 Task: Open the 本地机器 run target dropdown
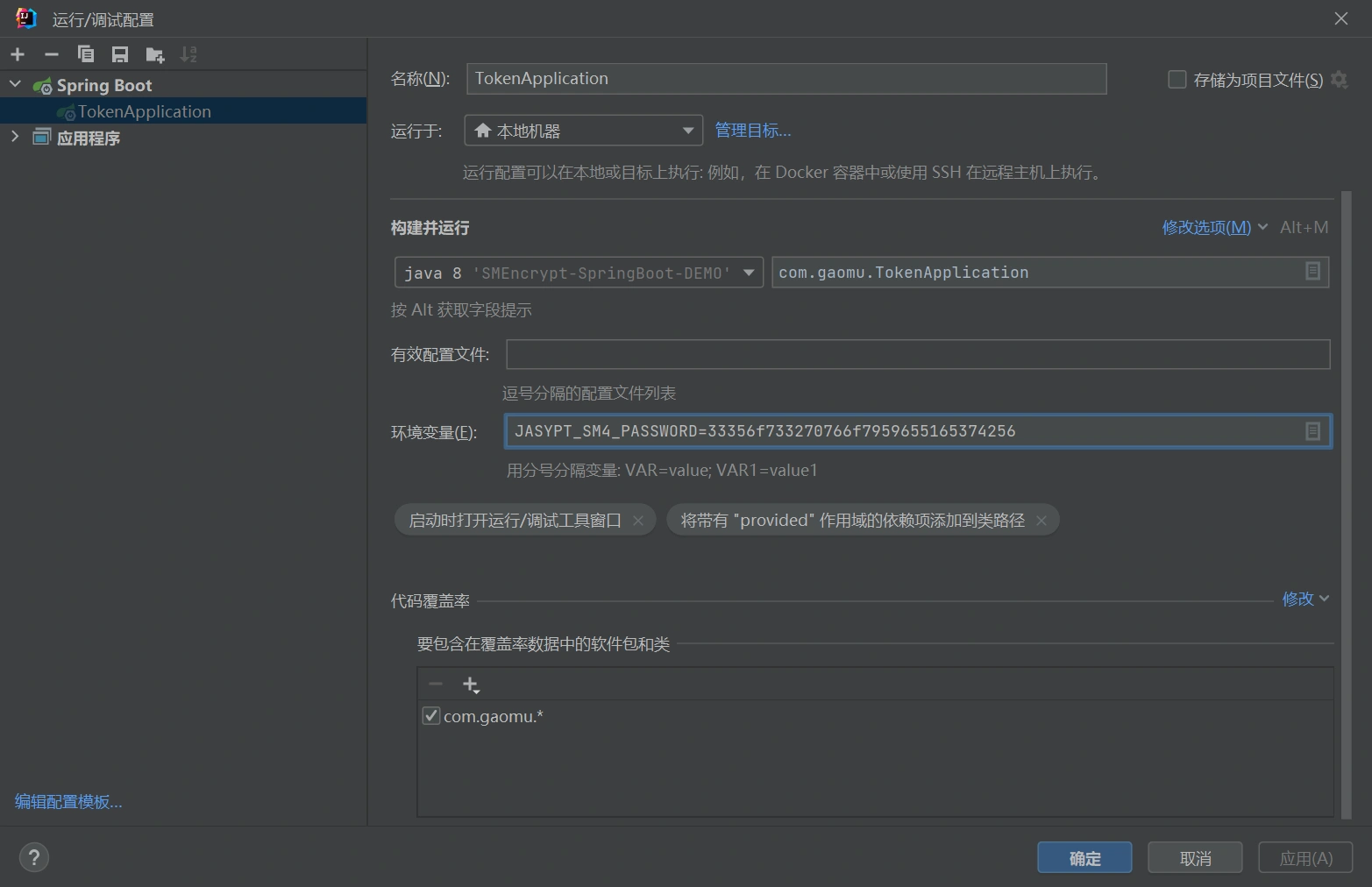583,131
